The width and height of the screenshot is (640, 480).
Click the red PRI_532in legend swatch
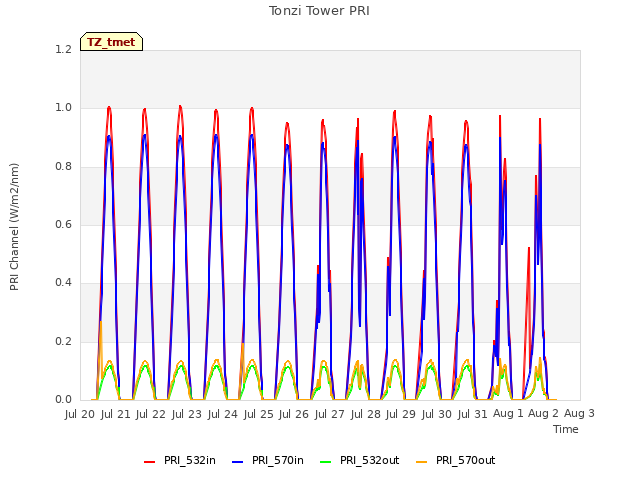coord(149,462)
